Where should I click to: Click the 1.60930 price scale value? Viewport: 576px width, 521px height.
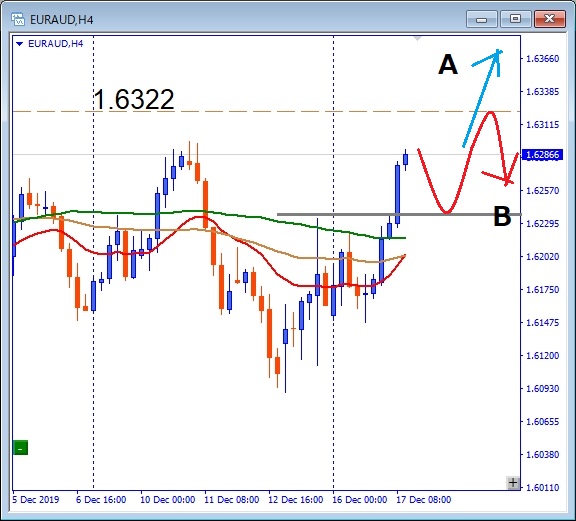tap(543, 389)
